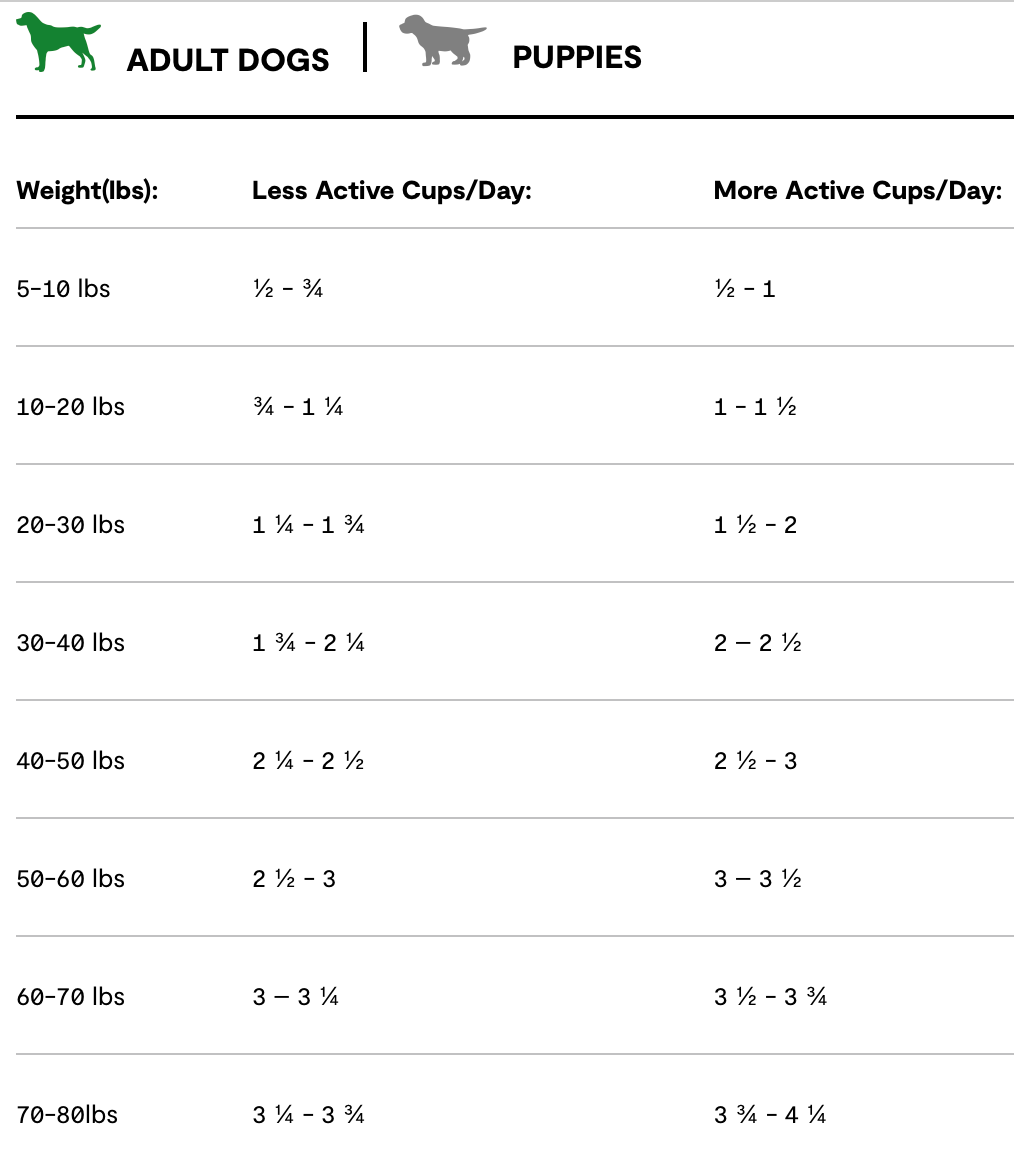Image resolution: width=1014 pixels, height=1166 pixels.
Task: Select the less active value 2 ¼ - 2 ½
Action: [308, 761]
